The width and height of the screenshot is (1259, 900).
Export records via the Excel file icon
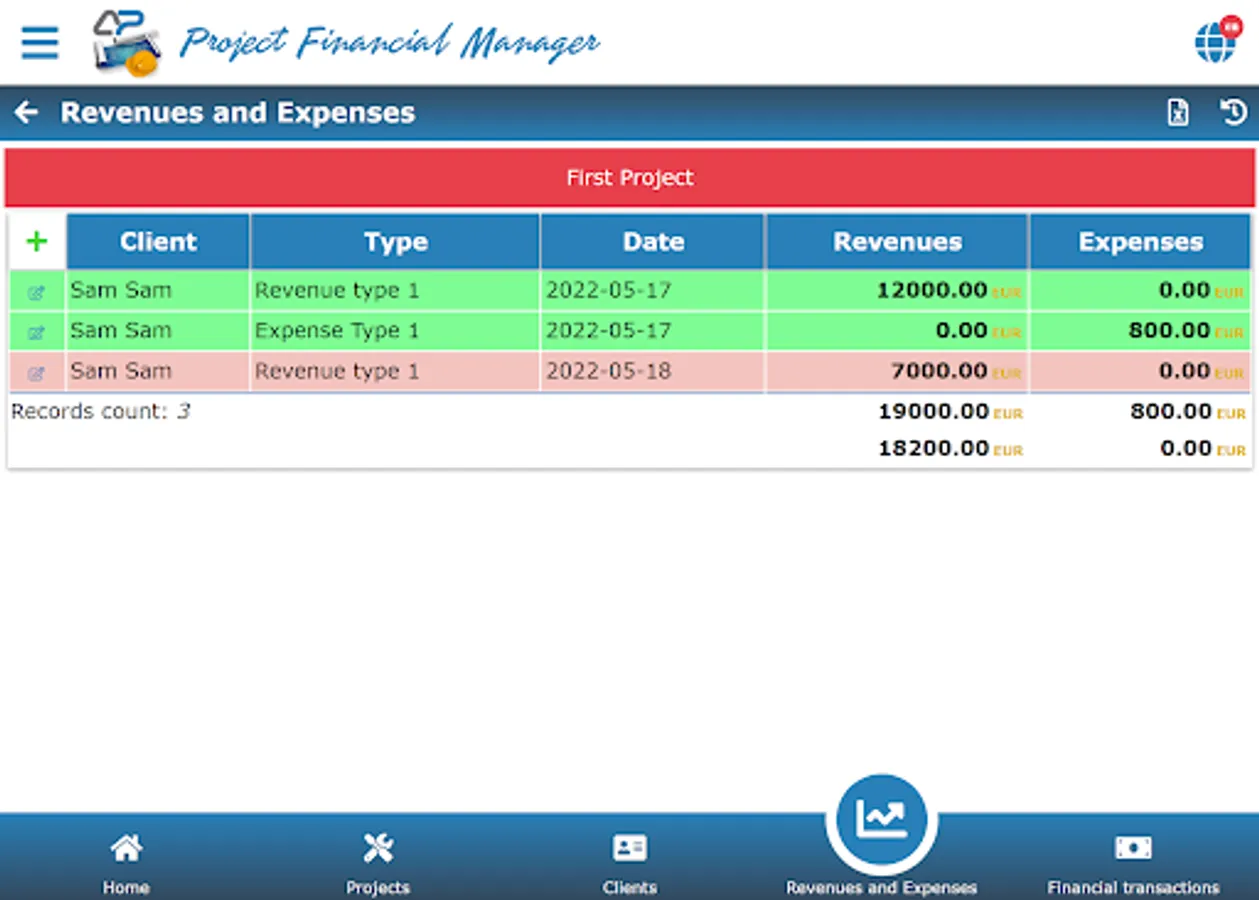pyautogui.click(x=1178, y=113)
